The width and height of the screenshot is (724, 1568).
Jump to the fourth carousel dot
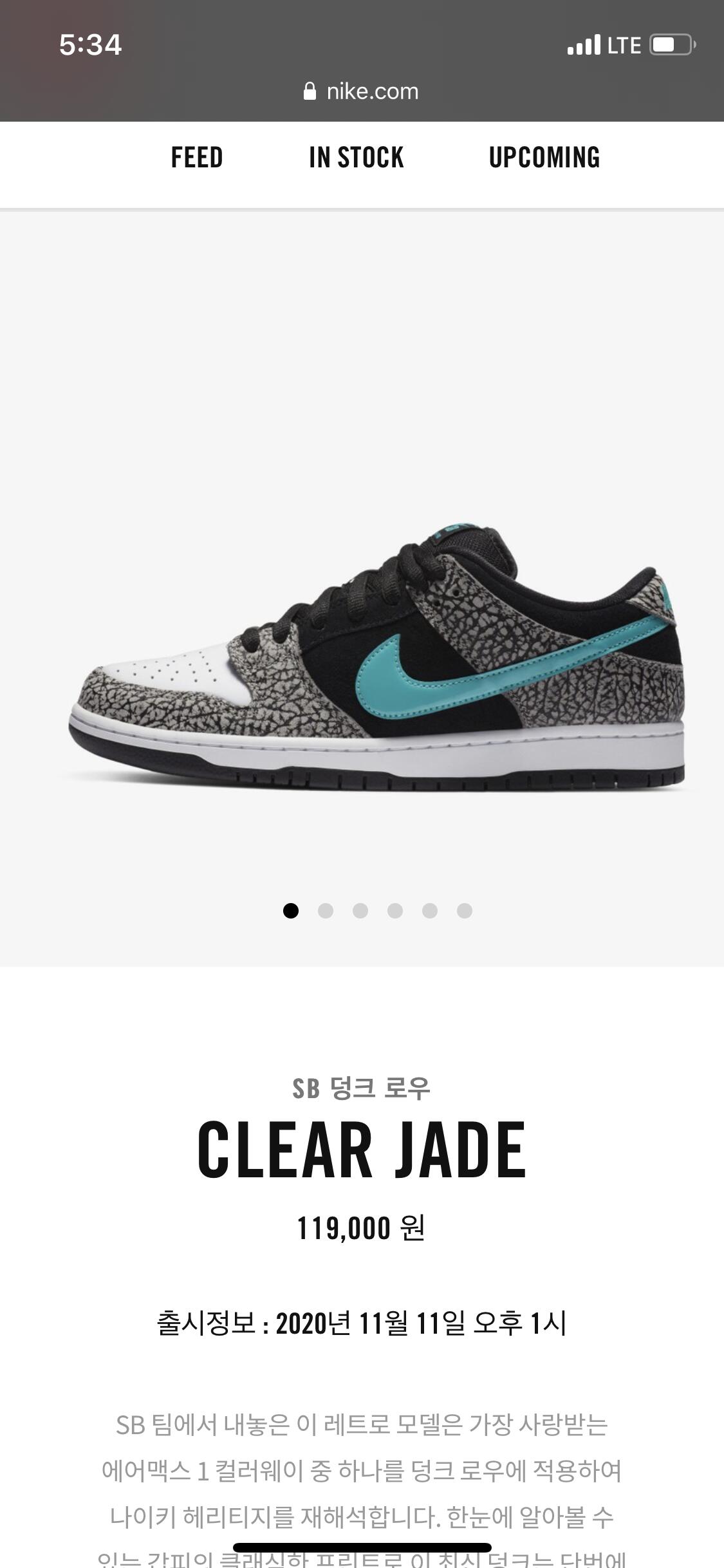[395, 911]
